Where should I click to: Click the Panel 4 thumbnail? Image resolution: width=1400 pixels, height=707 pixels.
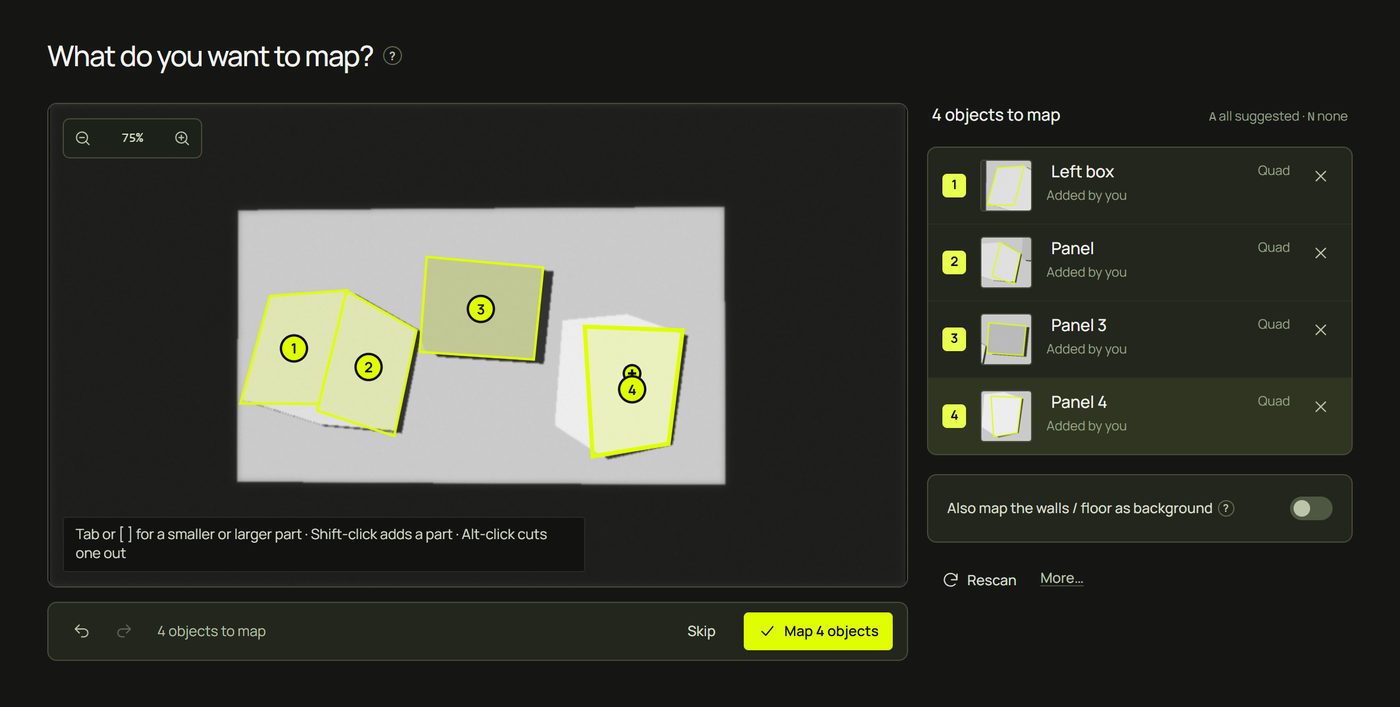pos(1006,416)
